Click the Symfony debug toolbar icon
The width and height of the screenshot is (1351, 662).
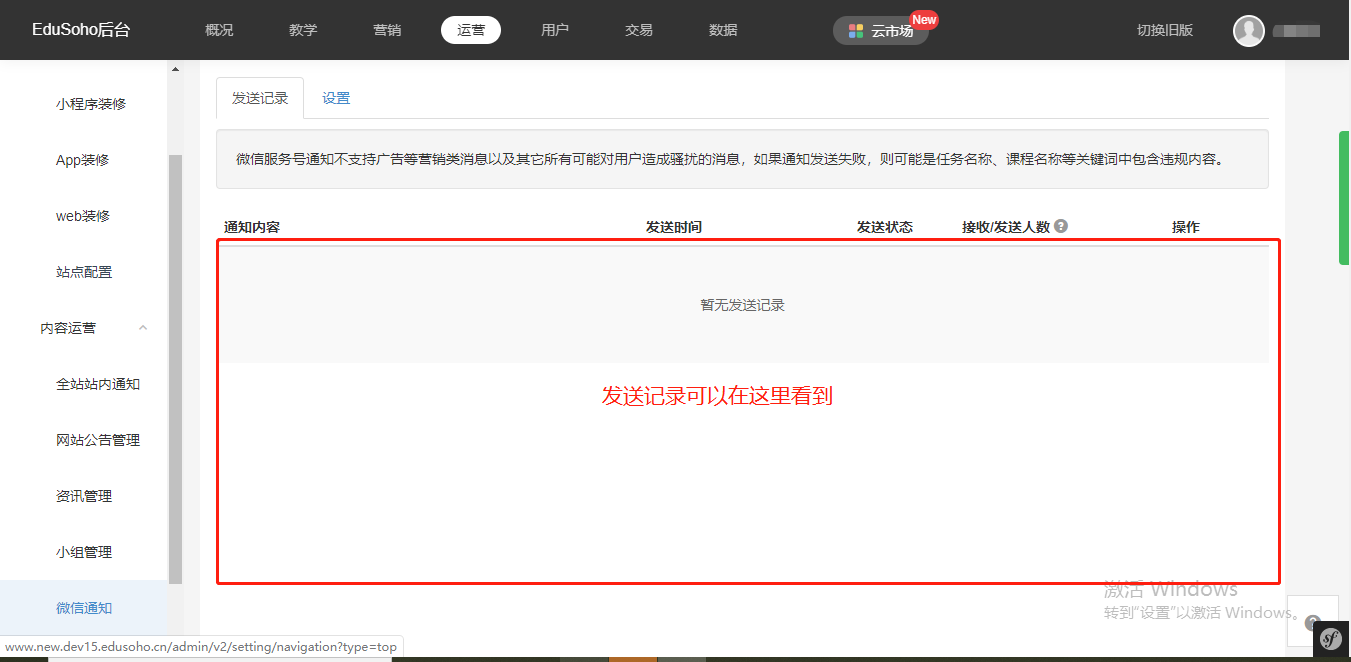(1331, 639)
